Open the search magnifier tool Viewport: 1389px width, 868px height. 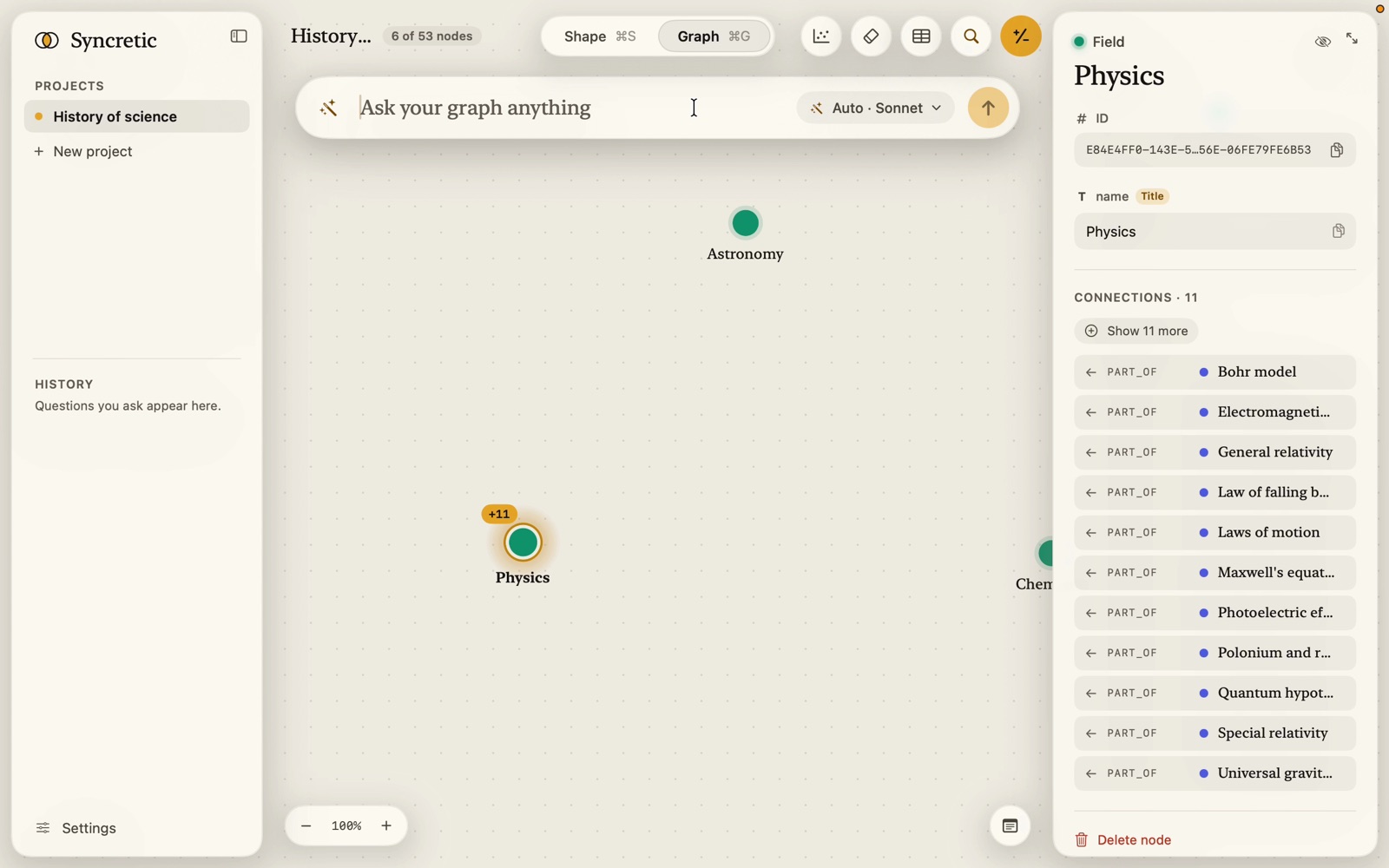coord(971,36)
